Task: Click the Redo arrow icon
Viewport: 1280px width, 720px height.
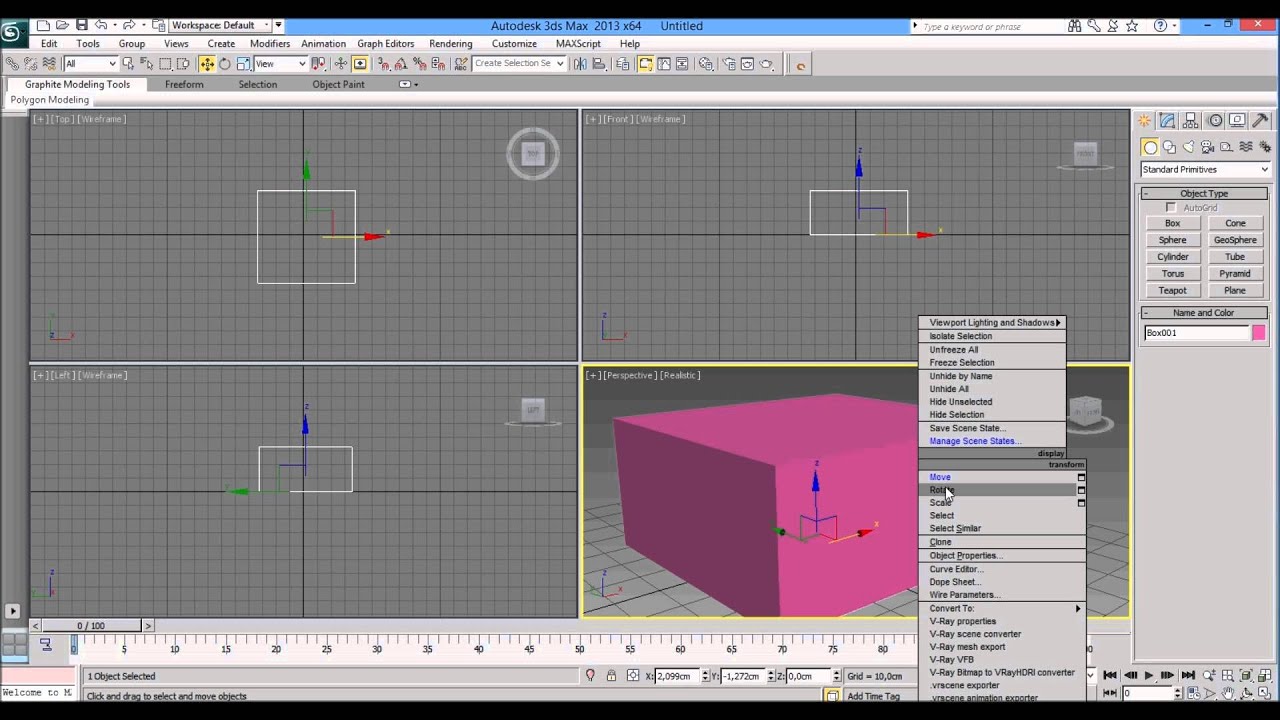Action: click(x=128, y=25)
